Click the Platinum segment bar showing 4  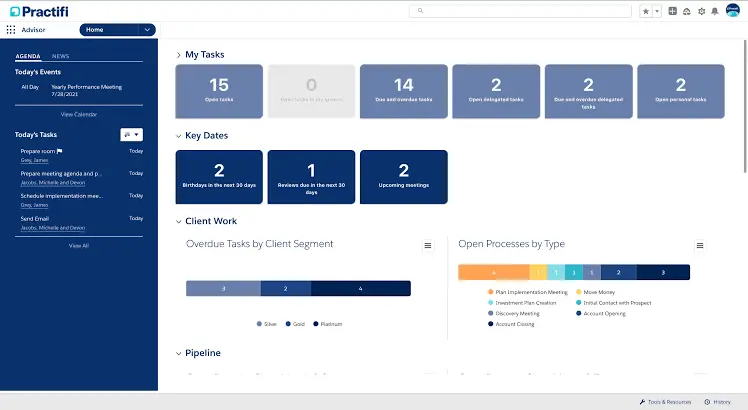coord(361,288)
